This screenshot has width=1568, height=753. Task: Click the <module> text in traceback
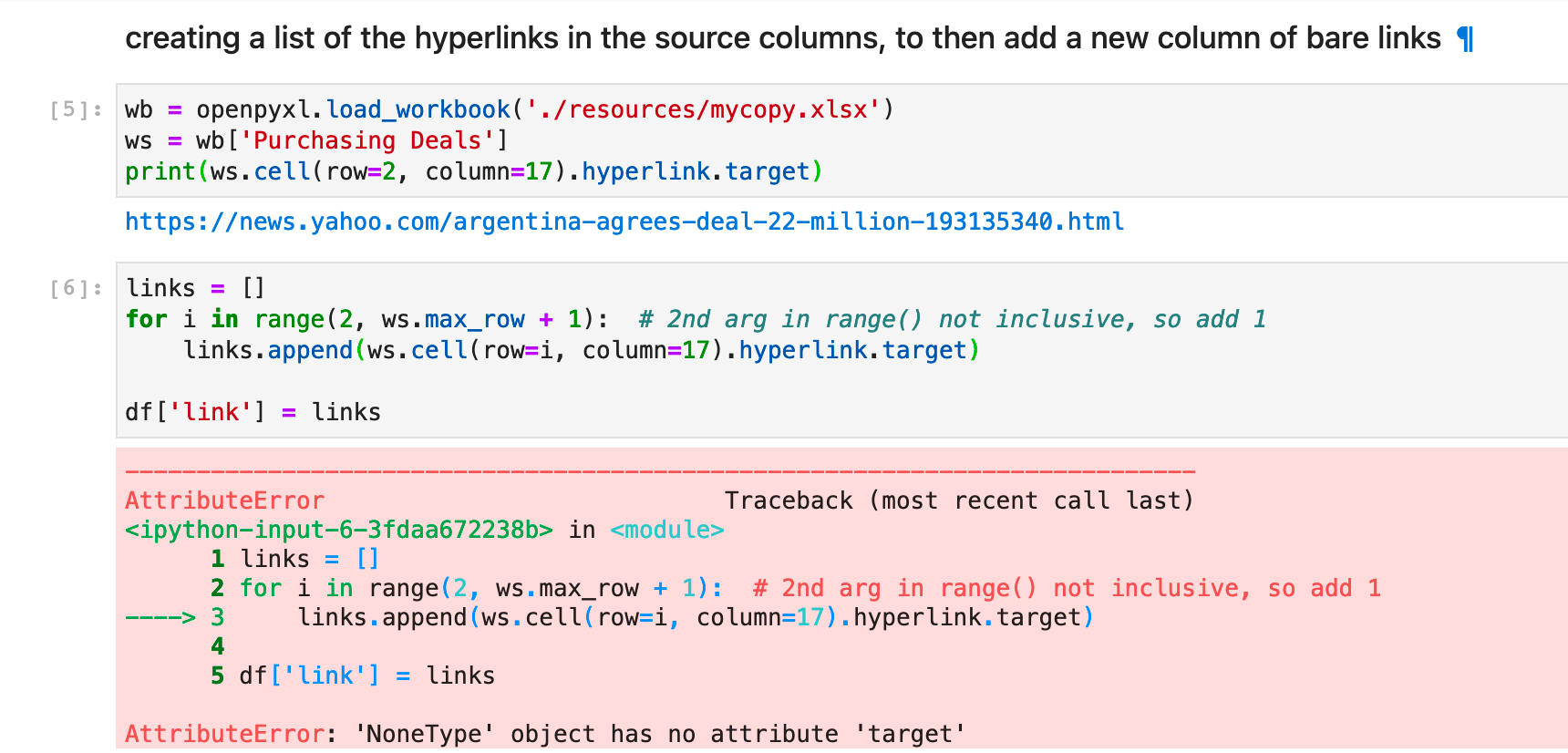click(x=666, y=530)
